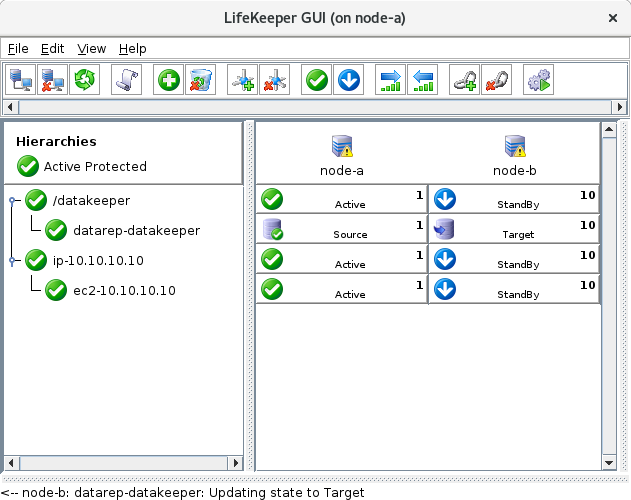Image resolution: width=631 pixels, height=500 pixels.
Task: Click the gears Properties toolbar icon
Action: point(538,80)
